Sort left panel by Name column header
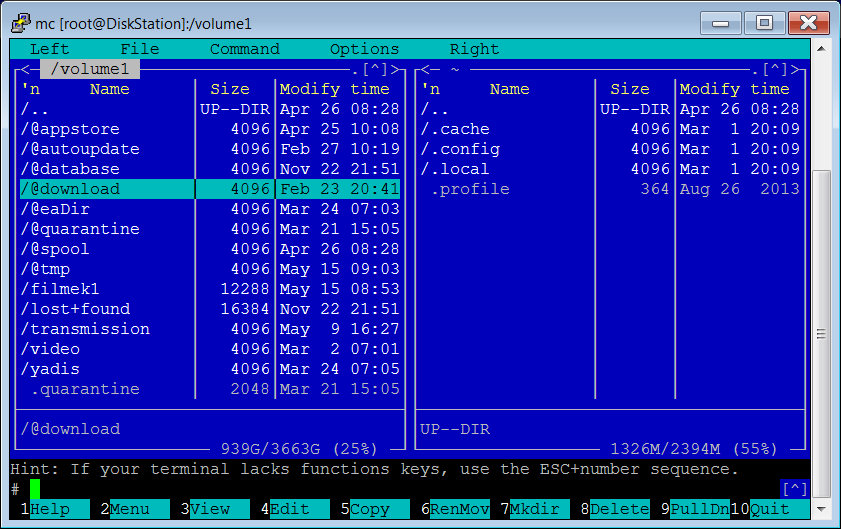 point(109,89)
